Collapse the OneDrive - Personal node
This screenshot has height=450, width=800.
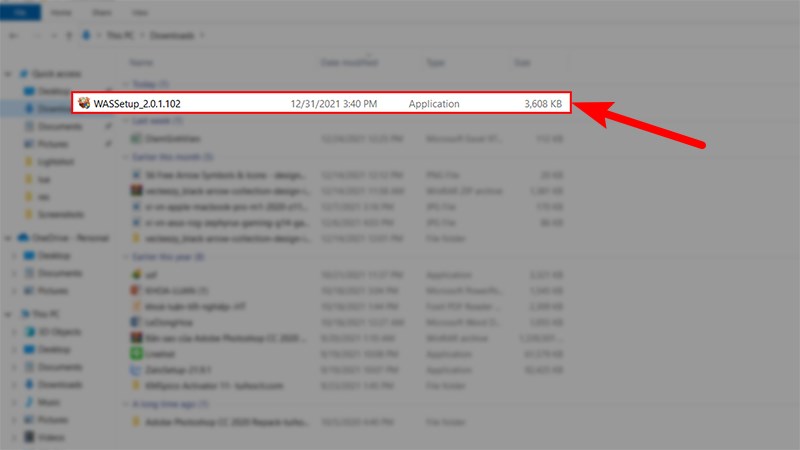tap(8, 238)
